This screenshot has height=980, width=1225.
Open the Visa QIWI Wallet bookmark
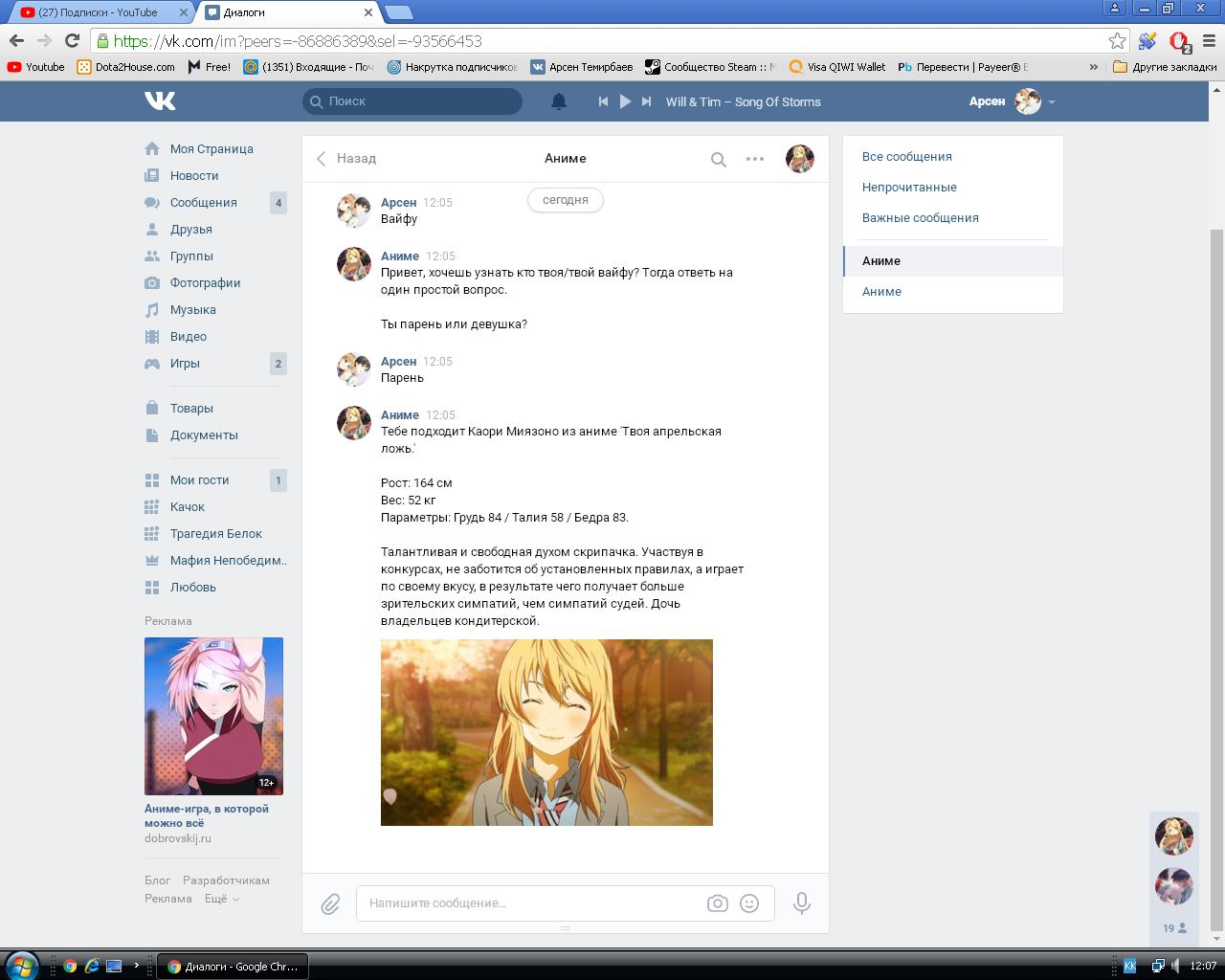pyautogui.click(x=836, y=67)
